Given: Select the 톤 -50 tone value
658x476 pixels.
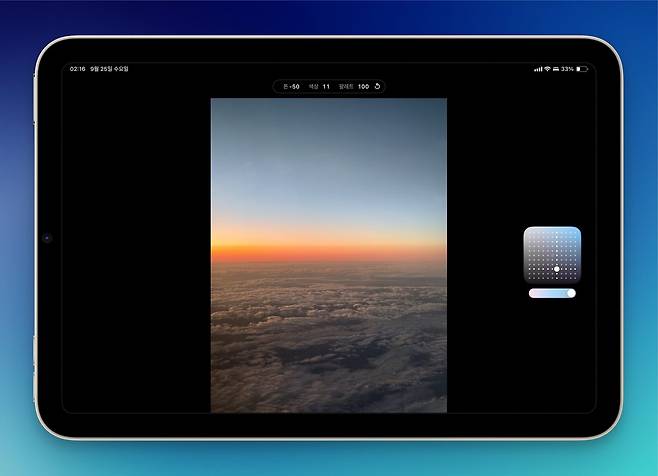Looking at the screenshot, I should coord(292,87).
